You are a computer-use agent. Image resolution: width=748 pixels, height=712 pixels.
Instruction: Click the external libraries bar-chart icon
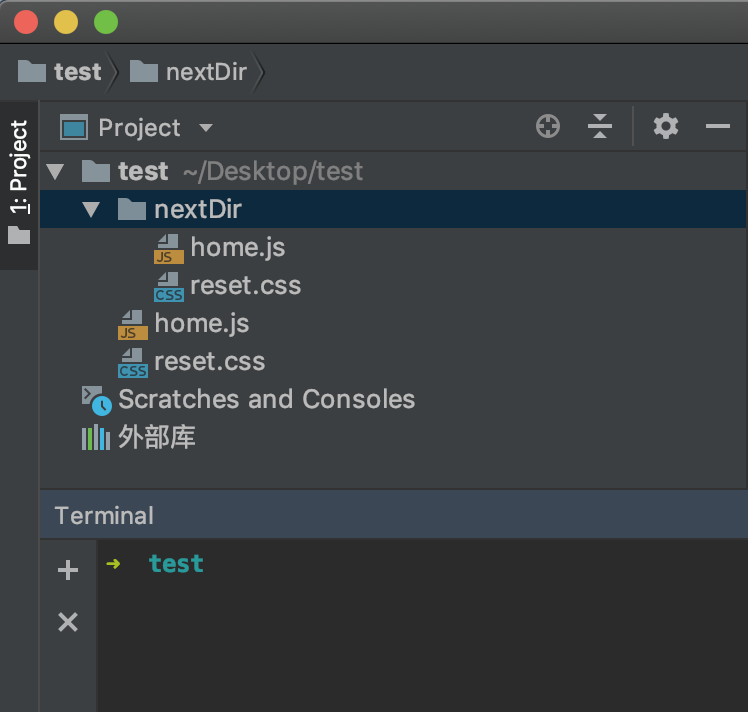[96, 438]
